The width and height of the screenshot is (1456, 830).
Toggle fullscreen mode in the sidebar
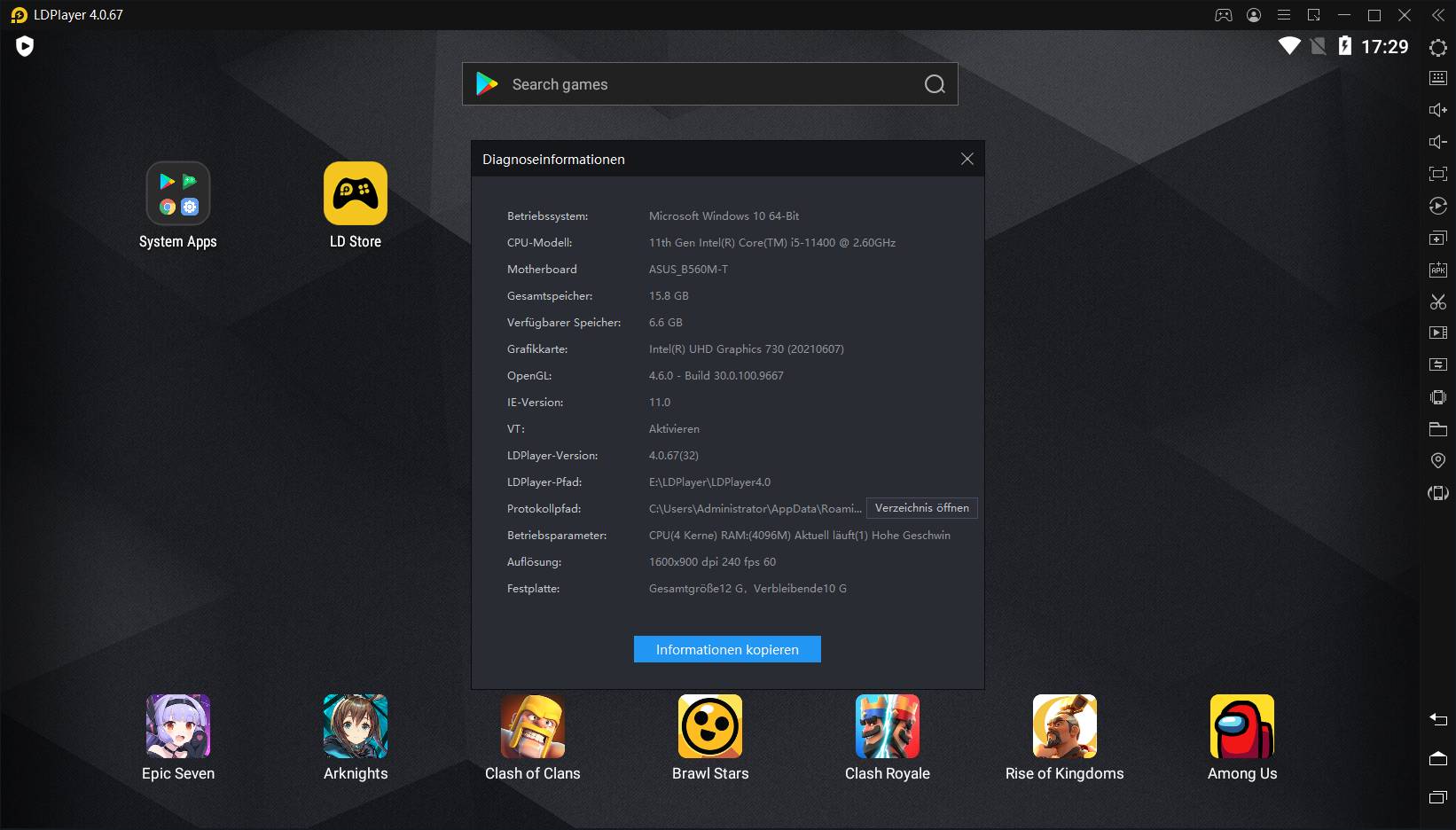[x=1438, y=174]
